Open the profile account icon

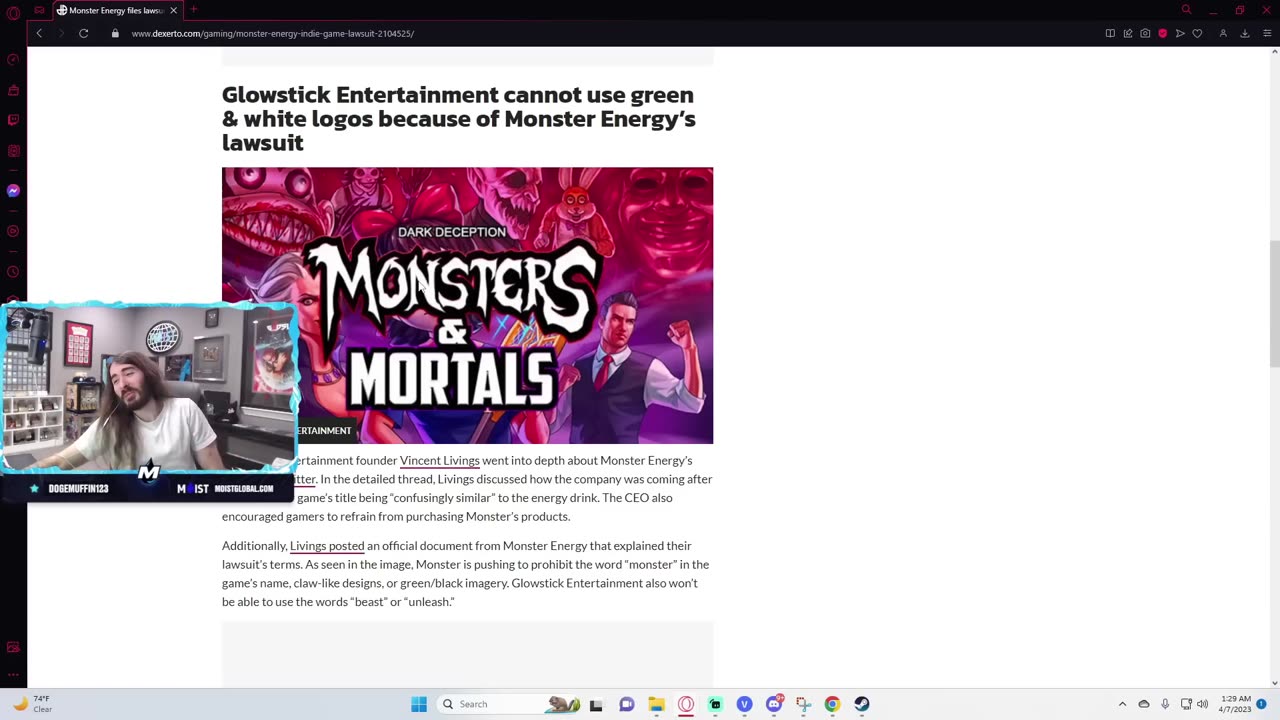(1223, 33)
